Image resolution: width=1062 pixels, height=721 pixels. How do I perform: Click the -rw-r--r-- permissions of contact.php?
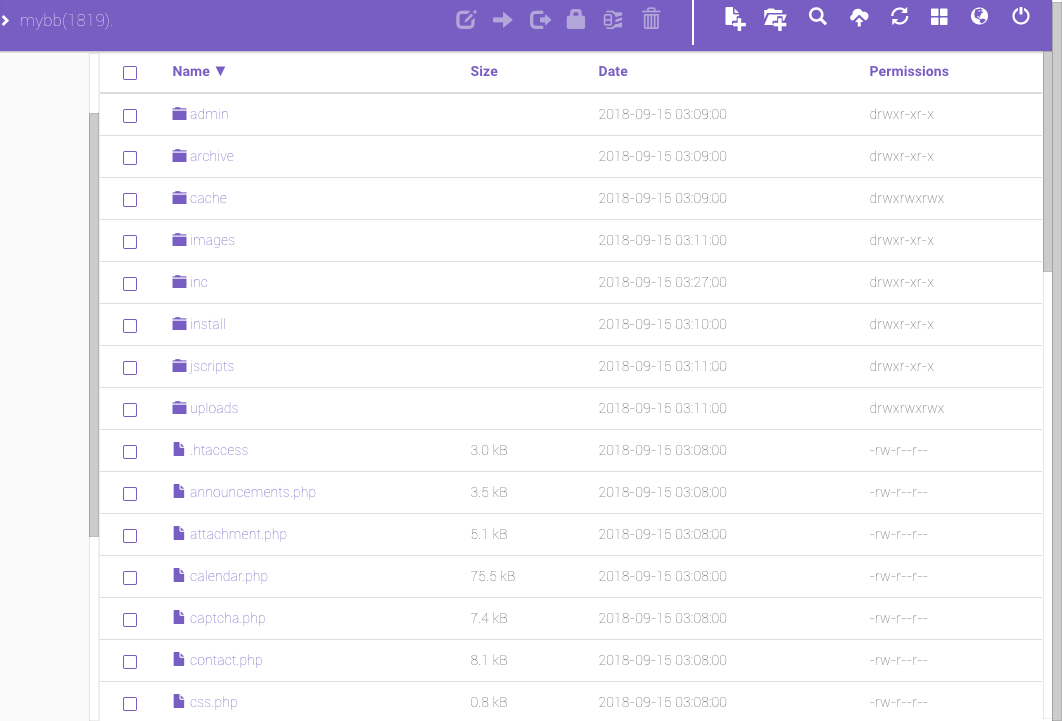point(898,660)
